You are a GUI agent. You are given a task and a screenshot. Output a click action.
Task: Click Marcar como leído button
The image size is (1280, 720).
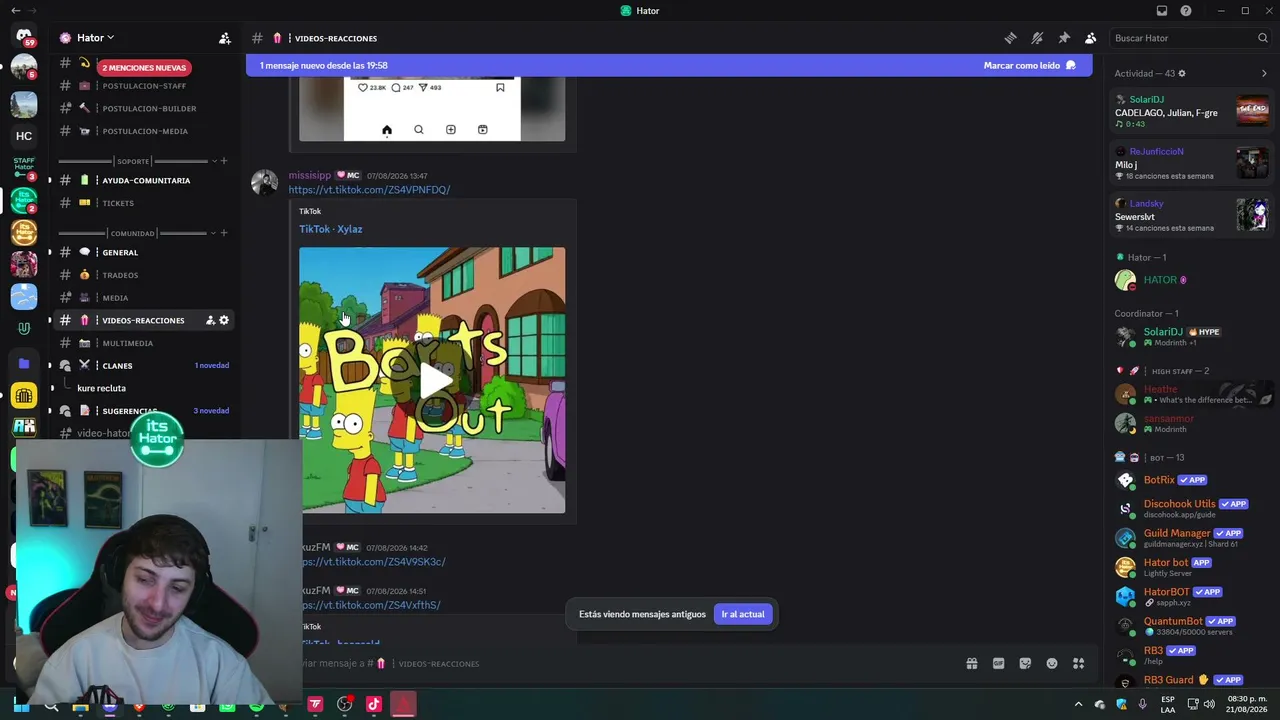(1029, 65)
